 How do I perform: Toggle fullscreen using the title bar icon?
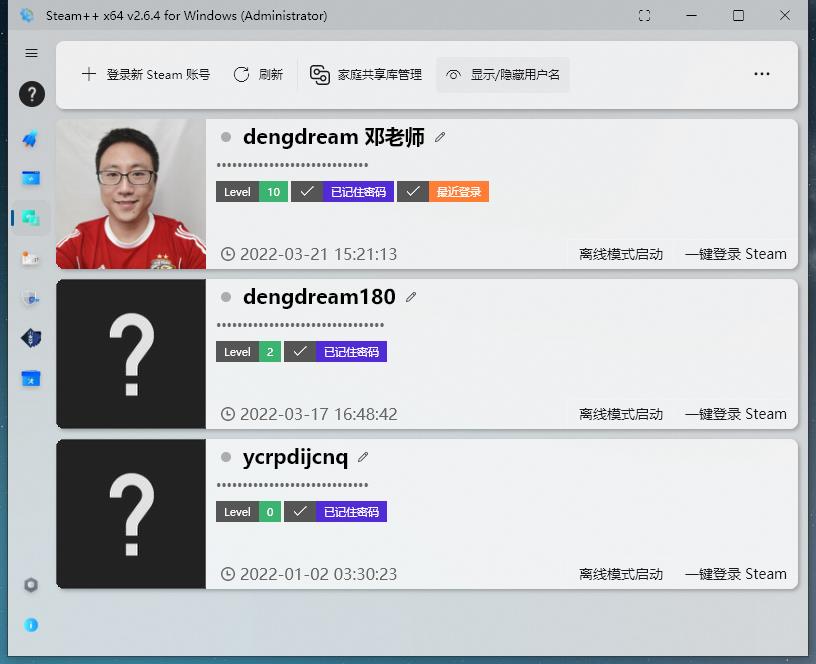click(x=644, y=15)
